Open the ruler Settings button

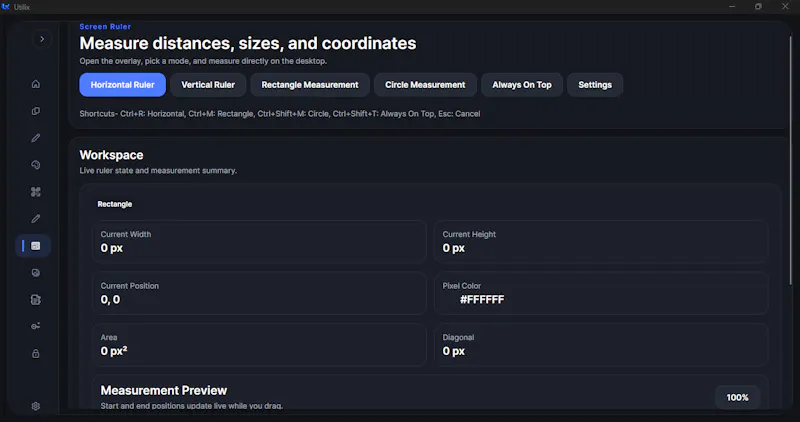[x=595, y=85]
